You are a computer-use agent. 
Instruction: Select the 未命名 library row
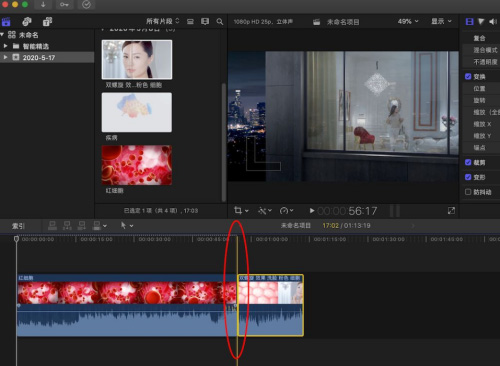click(x=47, y=35)
